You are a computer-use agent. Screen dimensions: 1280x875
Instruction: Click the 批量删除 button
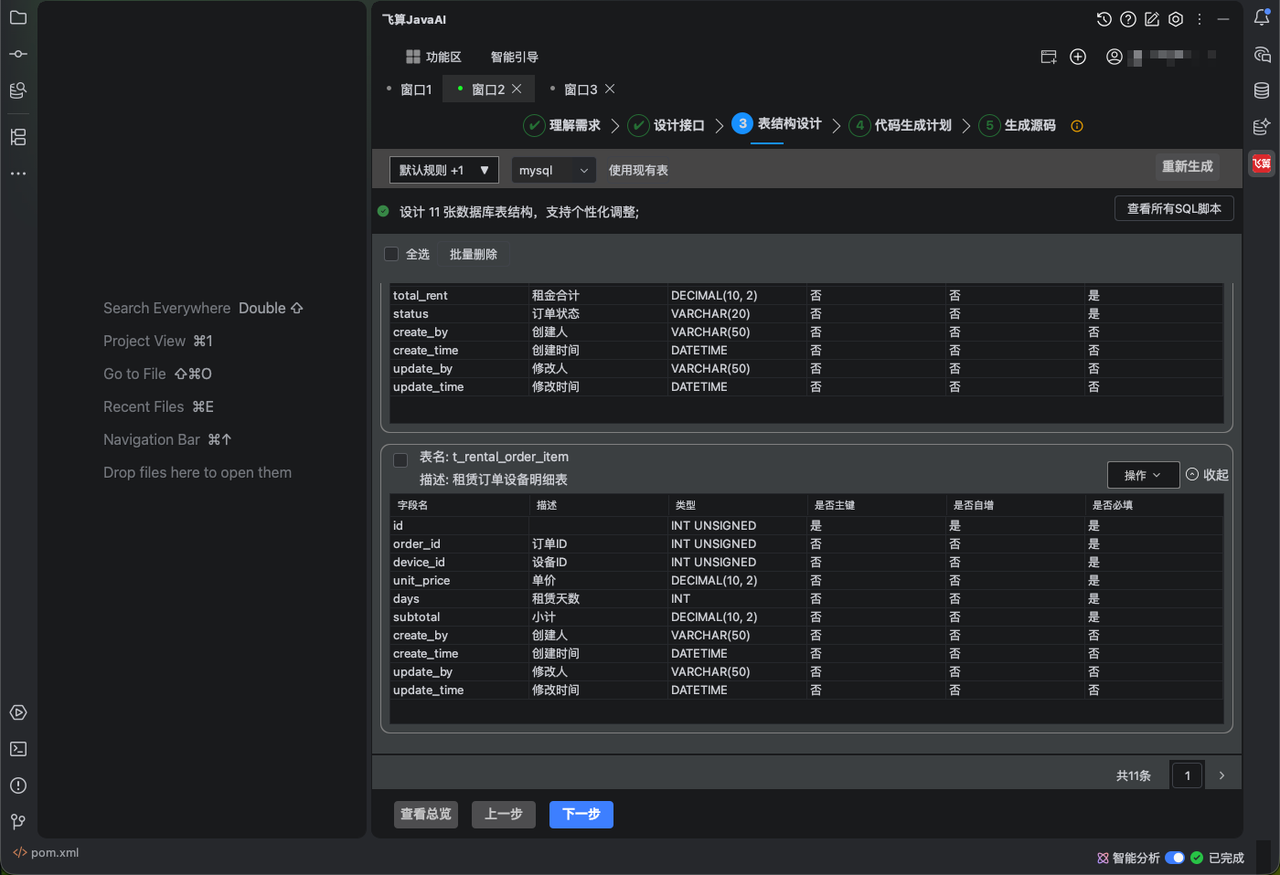473,254
